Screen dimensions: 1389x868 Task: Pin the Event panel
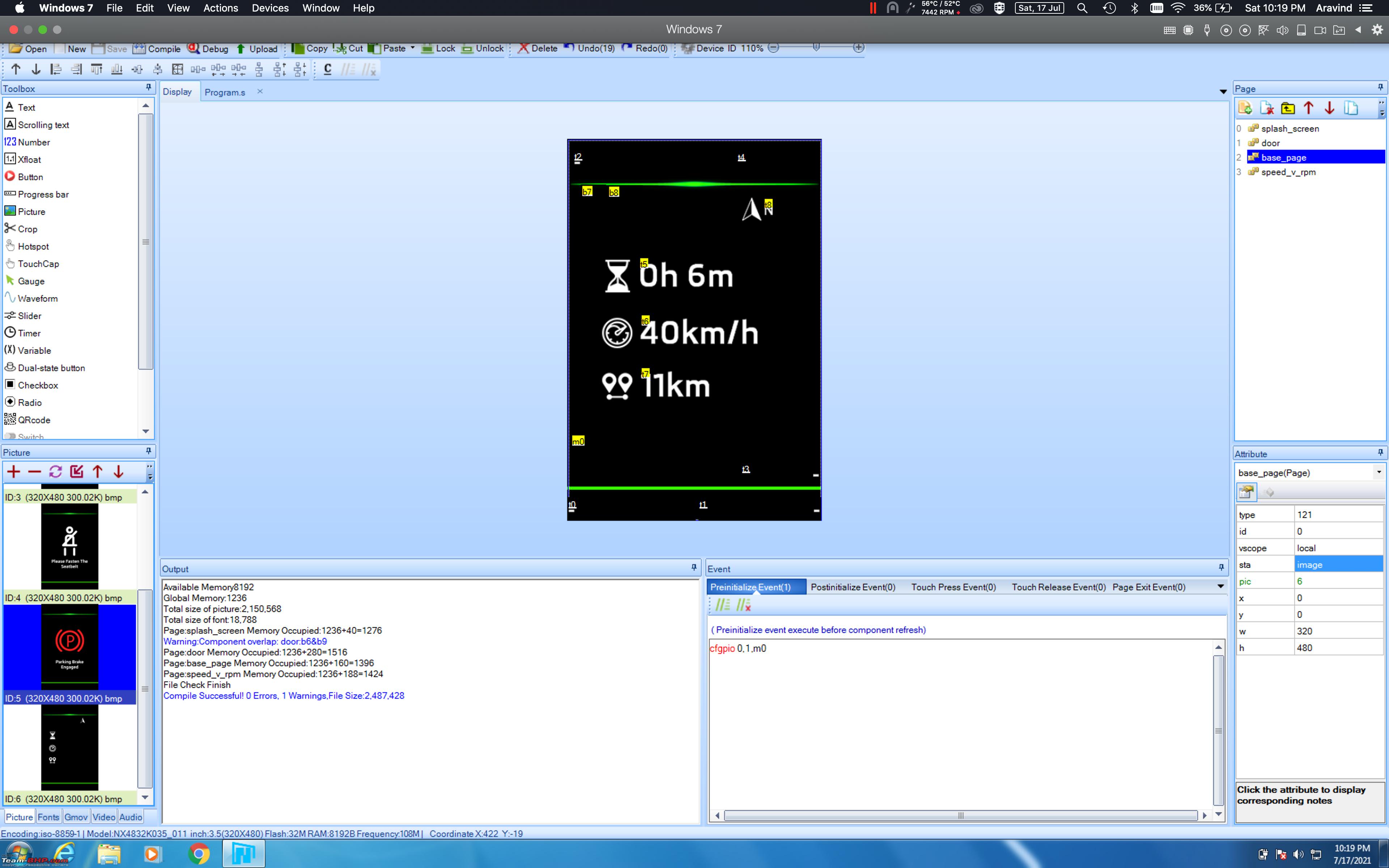(x=1222, y=568)
